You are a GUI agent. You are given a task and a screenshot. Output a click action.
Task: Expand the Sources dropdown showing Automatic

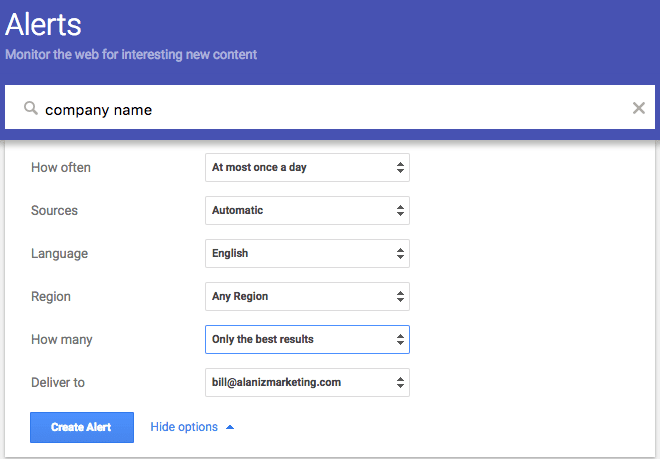[x=307, y=211]
